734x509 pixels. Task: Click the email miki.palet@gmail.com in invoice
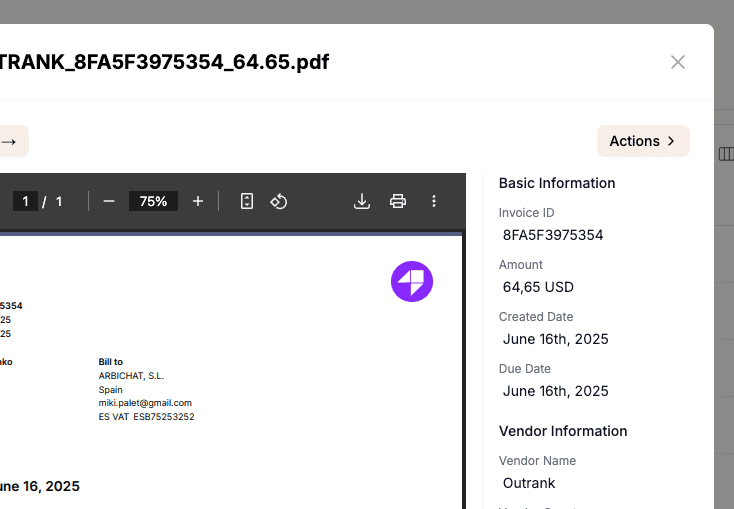tap(145, 403)
